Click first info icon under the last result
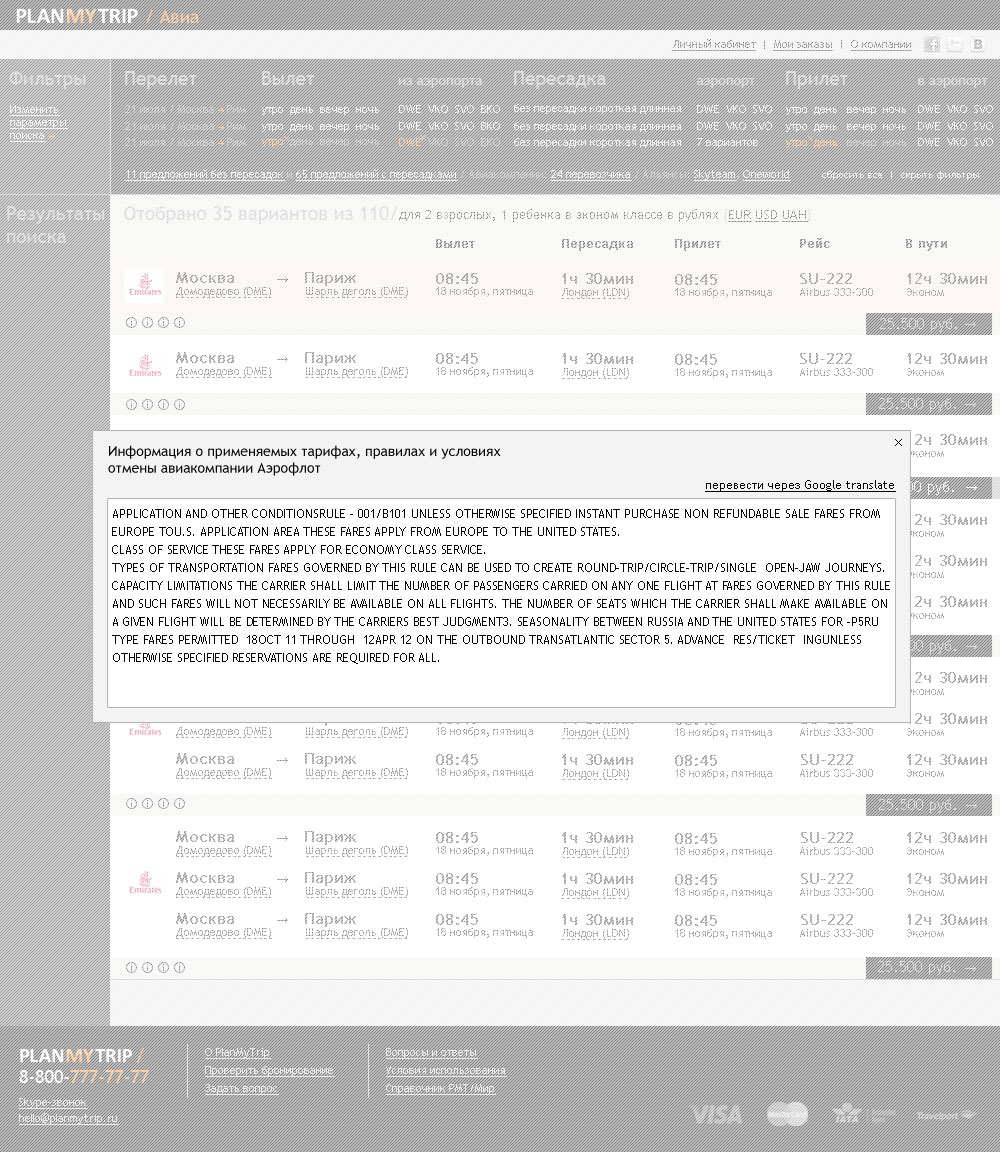The width and height of the screenshot is (1000, 1152). point(131,968)
